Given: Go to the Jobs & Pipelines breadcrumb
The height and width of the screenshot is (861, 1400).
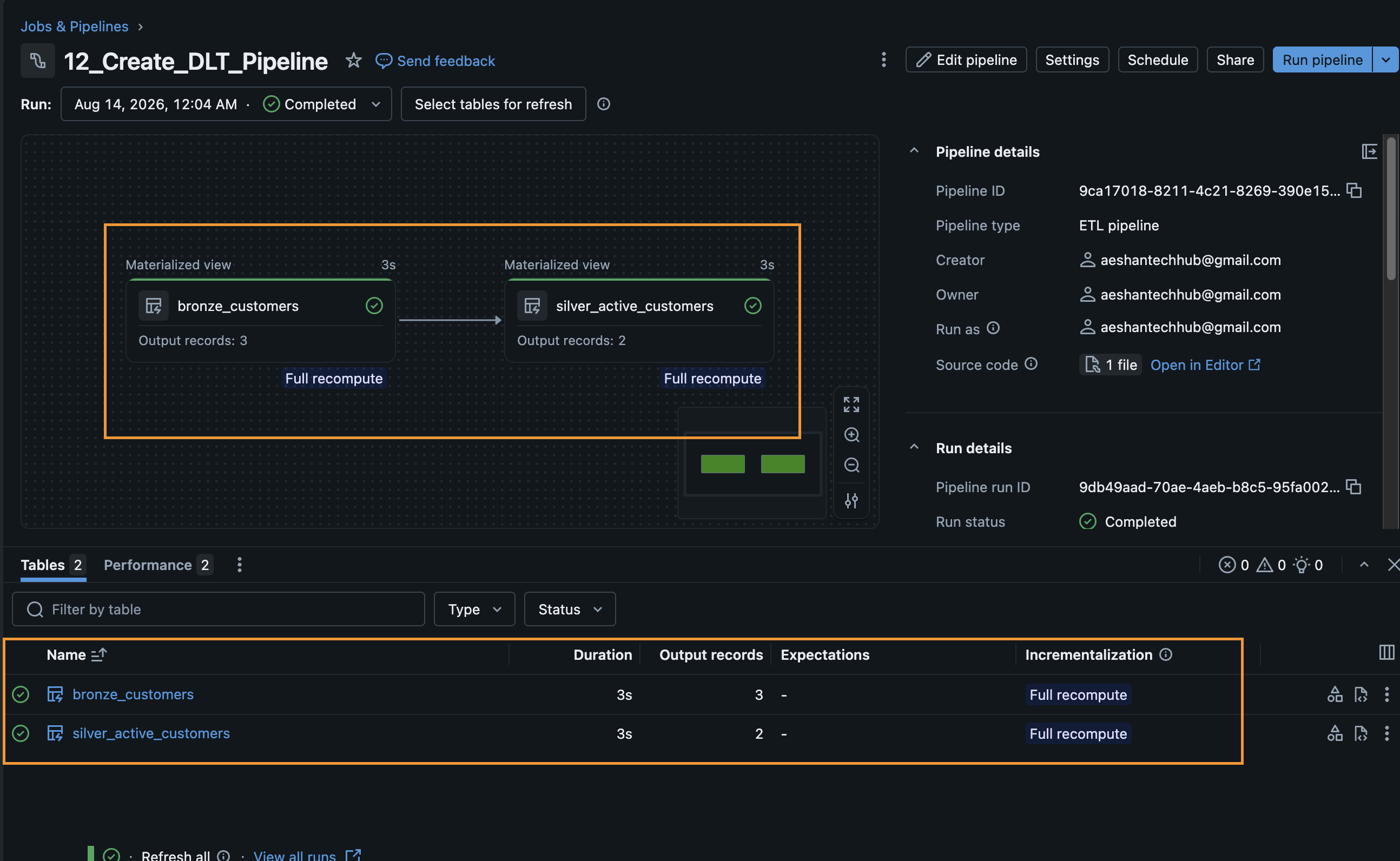Looking at the screenshot, I should (74, 26).
